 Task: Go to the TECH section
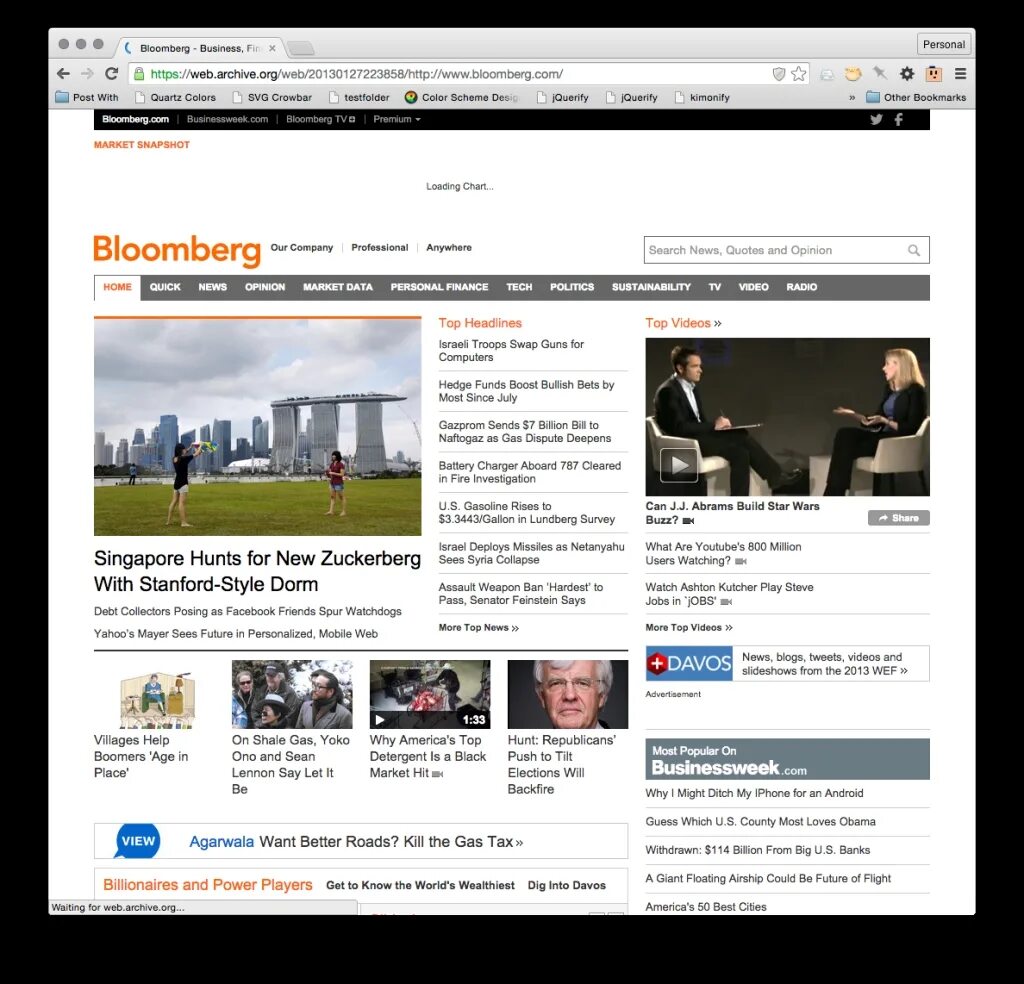519,287
